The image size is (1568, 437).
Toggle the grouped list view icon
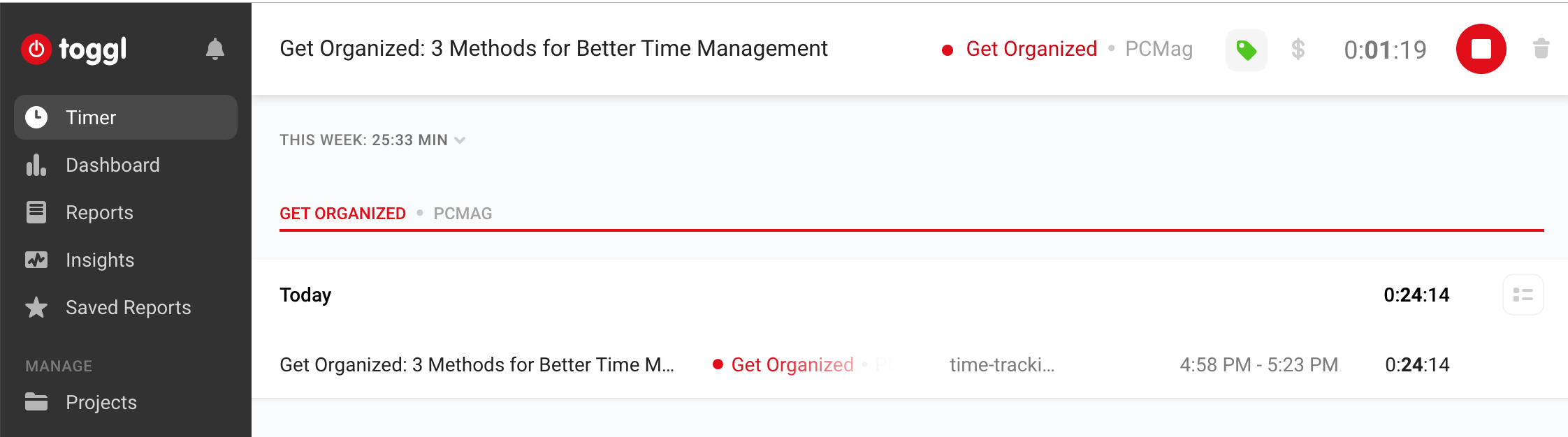[x=1523, y=295]
